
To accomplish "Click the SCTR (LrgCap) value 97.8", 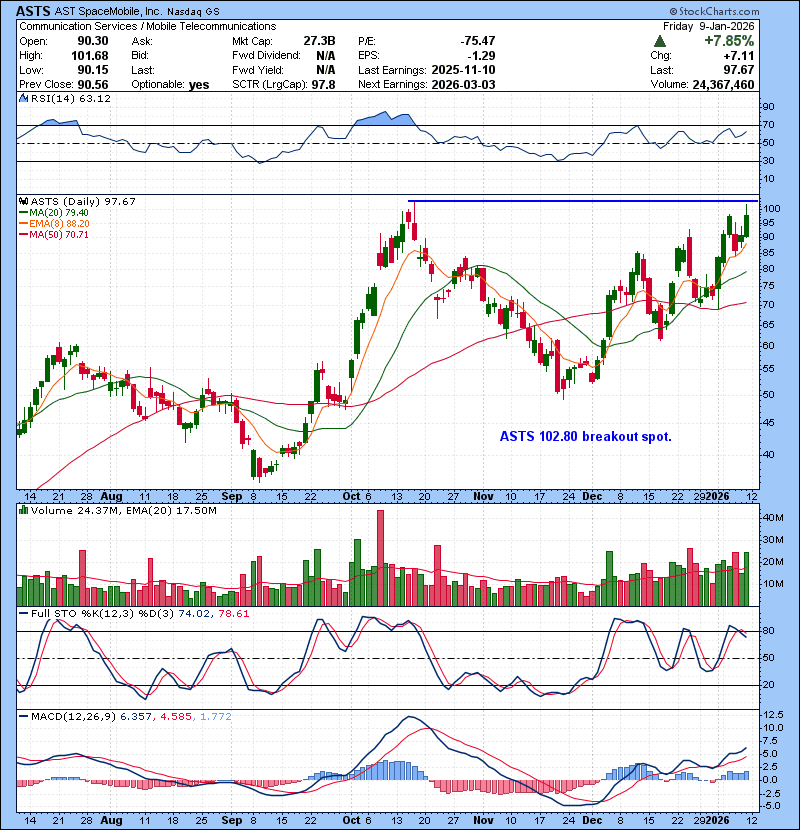I will pyautogui.click(x=323, y=85).
